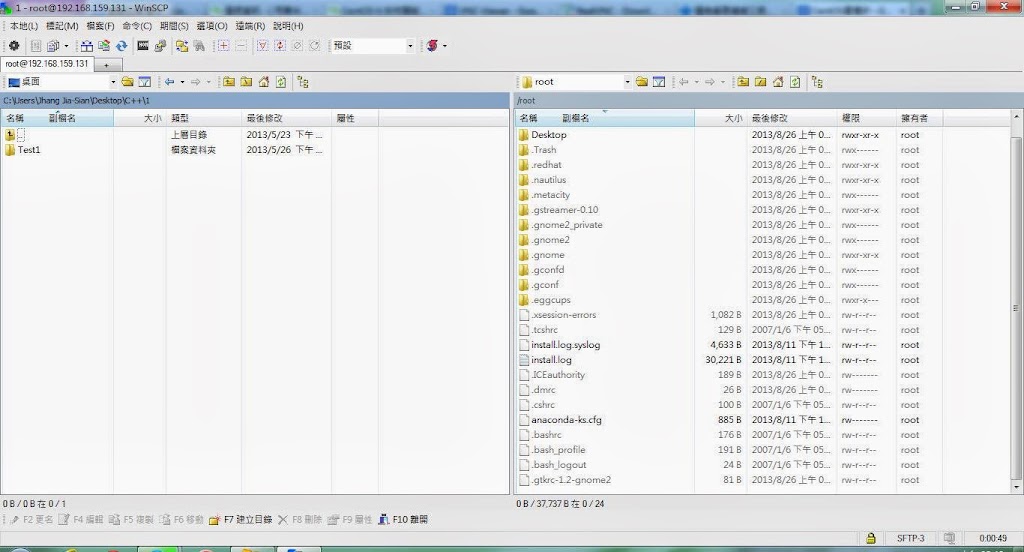1024x552 pixels.
Task: Click the queue list icon beside gear
Action: pos(36,46)
